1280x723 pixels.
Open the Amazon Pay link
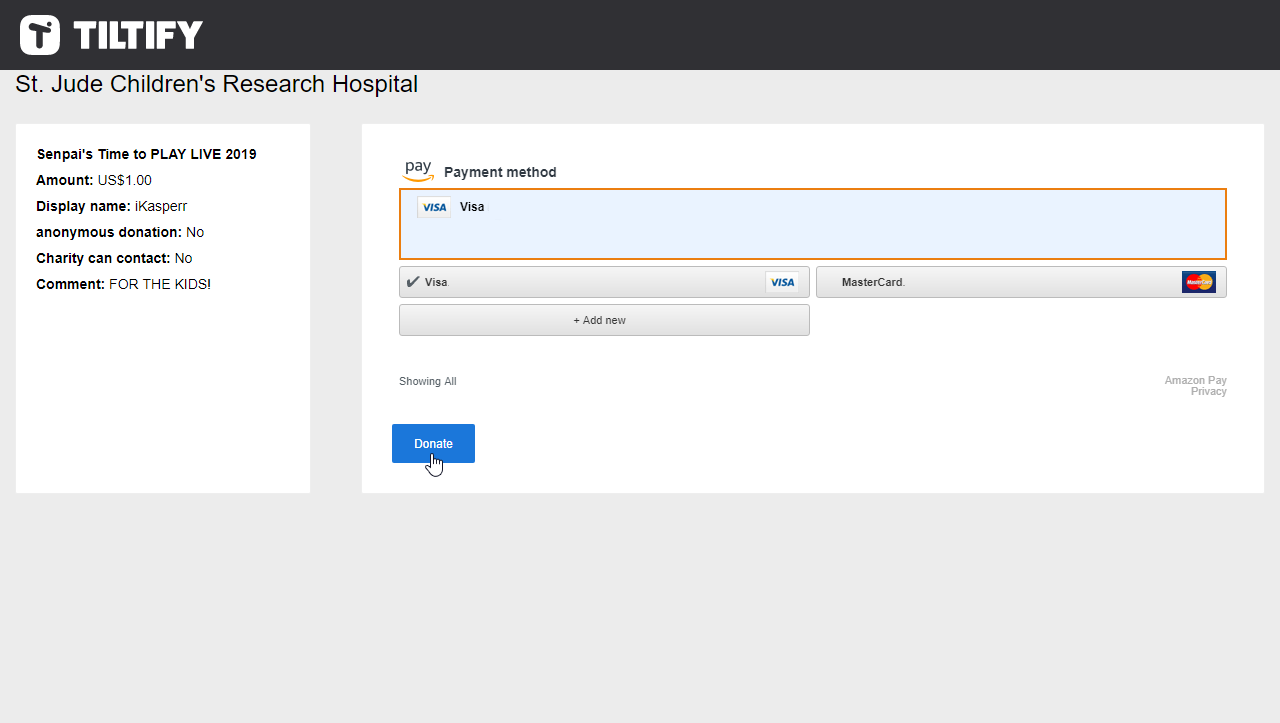tap(1195, 381)
